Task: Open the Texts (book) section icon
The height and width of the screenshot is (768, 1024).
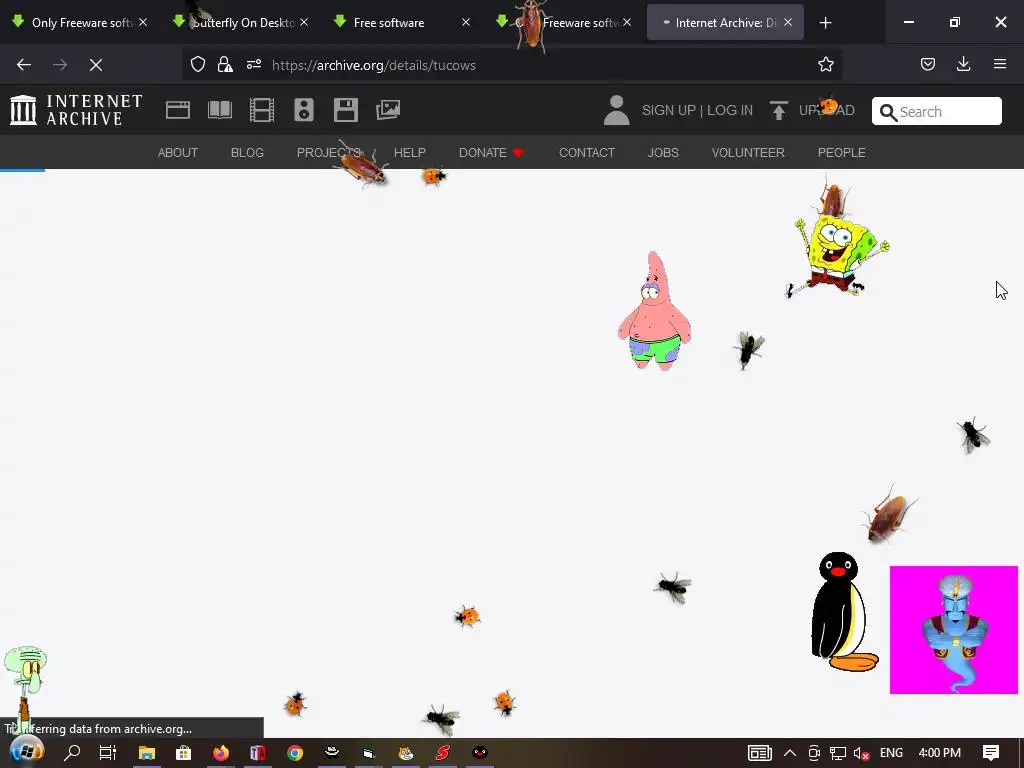Action: tap(219, 110)
